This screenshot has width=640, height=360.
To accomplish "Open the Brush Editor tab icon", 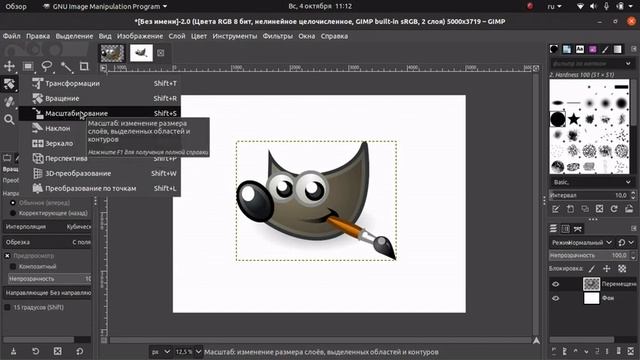I will tap(605, 49).
